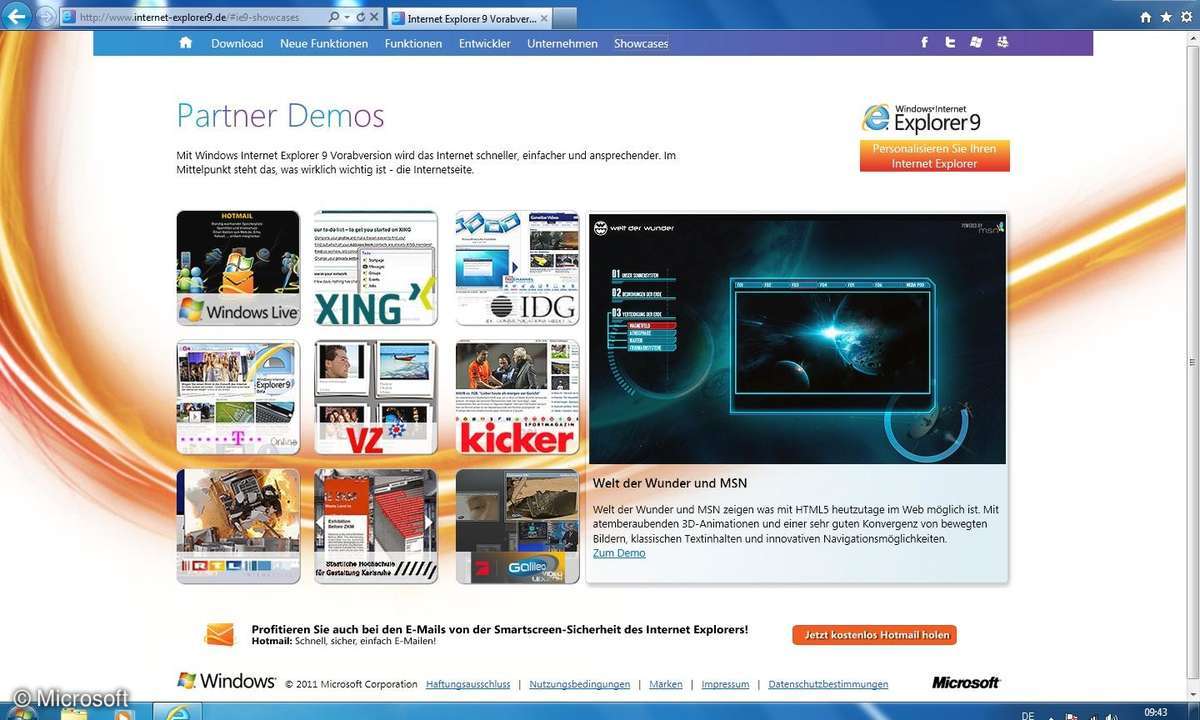Open the Entwickler menu item
Viewport: 1200px width, 720px height.
485,43
